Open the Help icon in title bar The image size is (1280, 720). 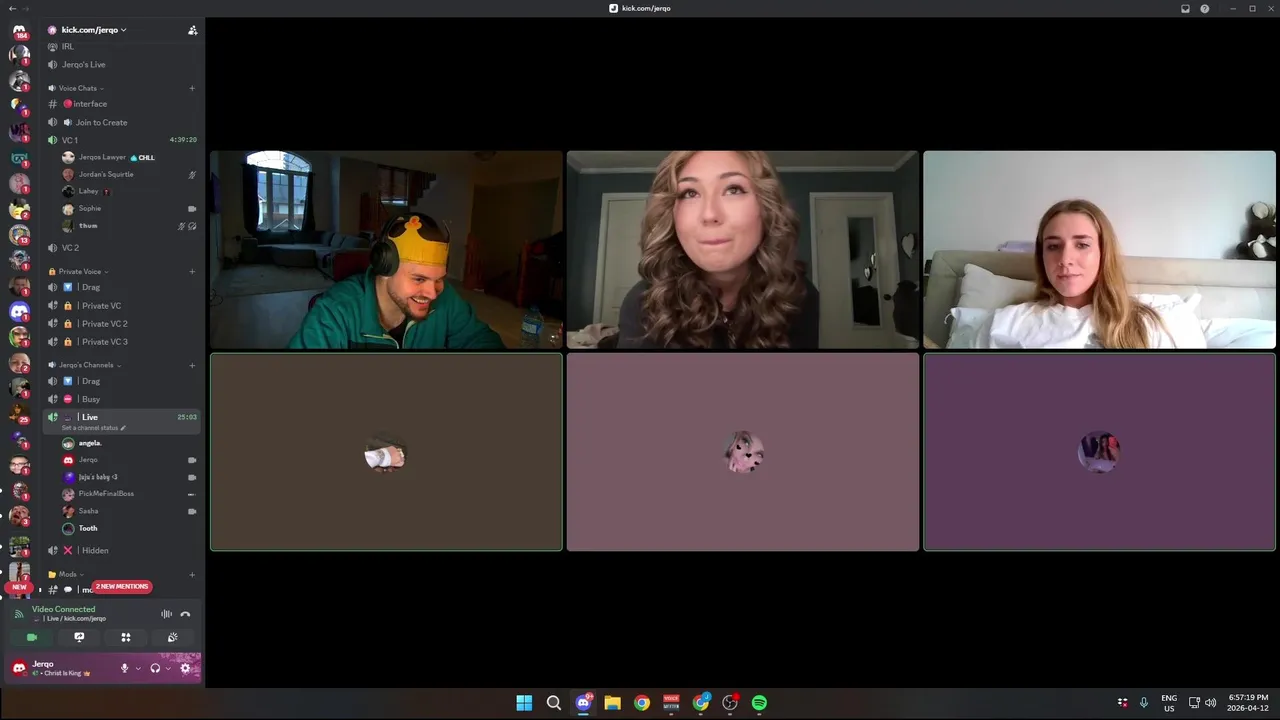(1205, 8)
